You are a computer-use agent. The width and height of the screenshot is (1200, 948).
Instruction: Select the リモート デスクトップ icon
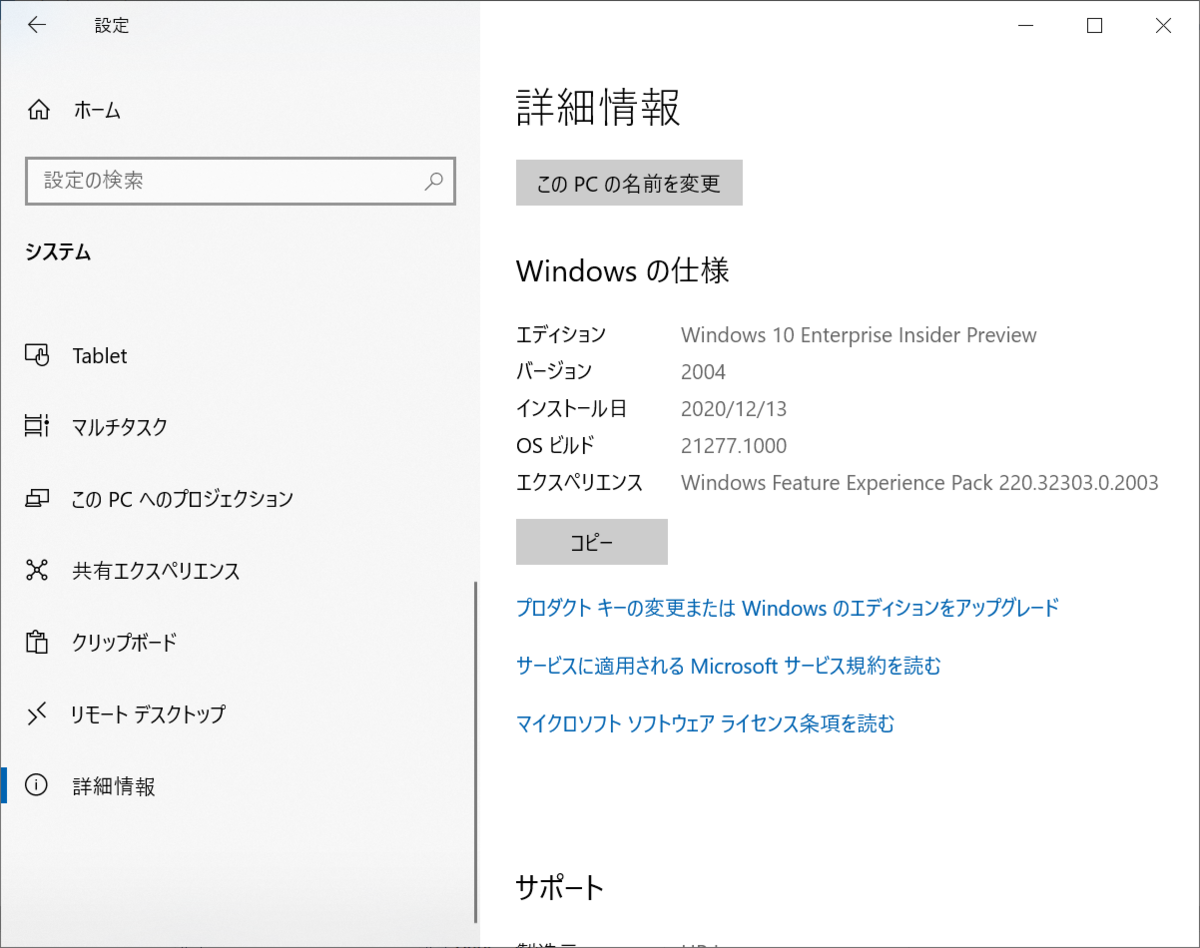[37, 714]
